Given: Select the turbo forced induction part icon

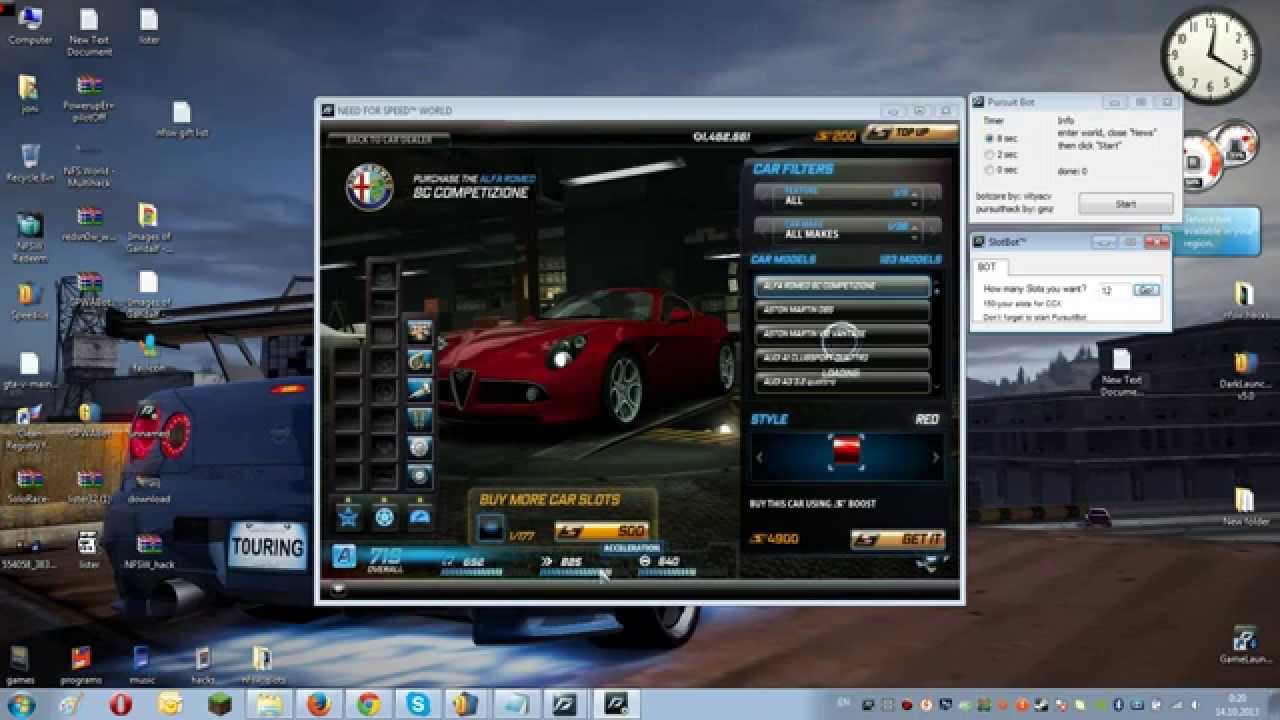Looking at the screenshot, I should 420,360.
